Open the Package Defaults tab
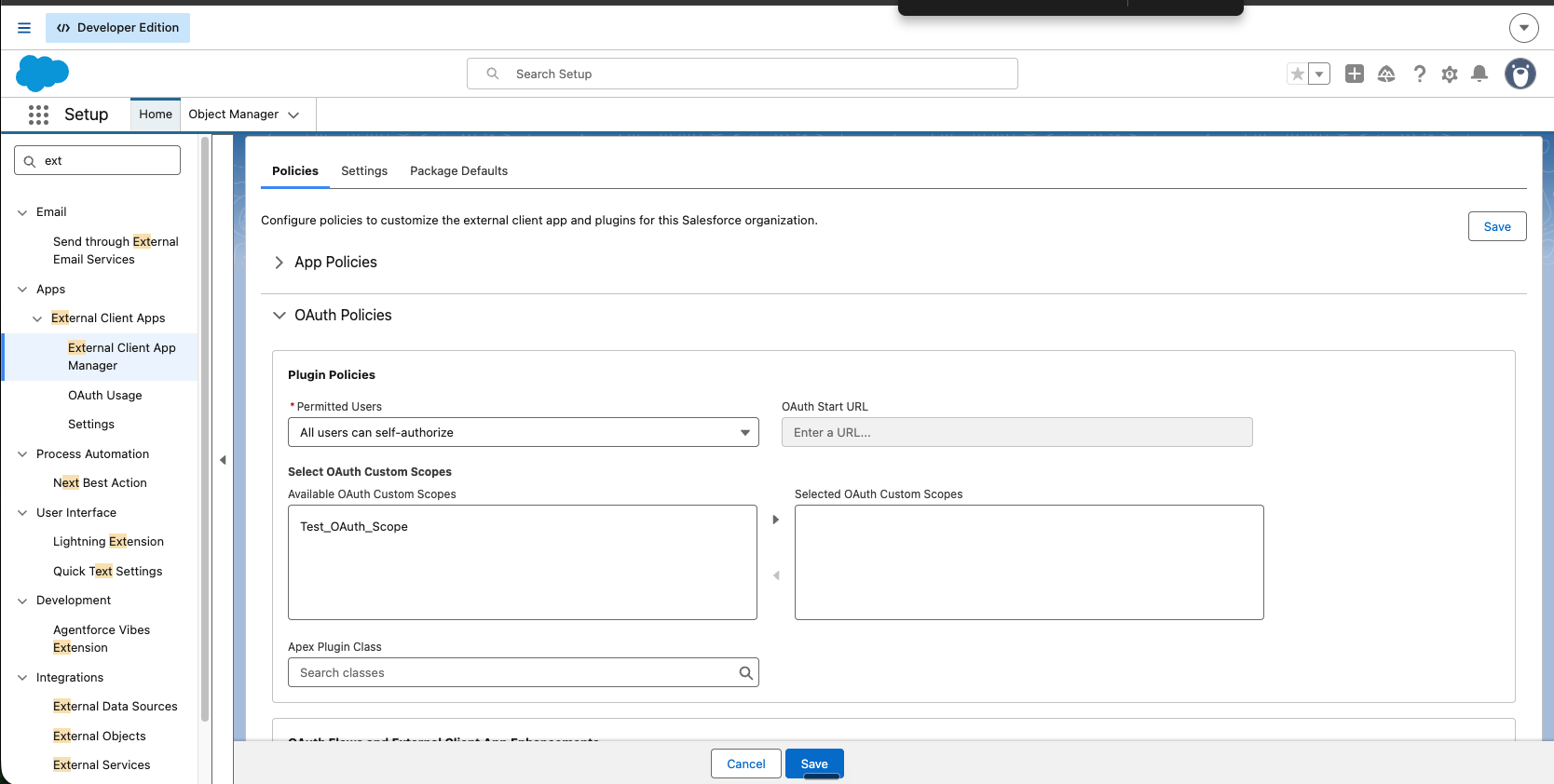1554x784 pixels. pos(459,171)
